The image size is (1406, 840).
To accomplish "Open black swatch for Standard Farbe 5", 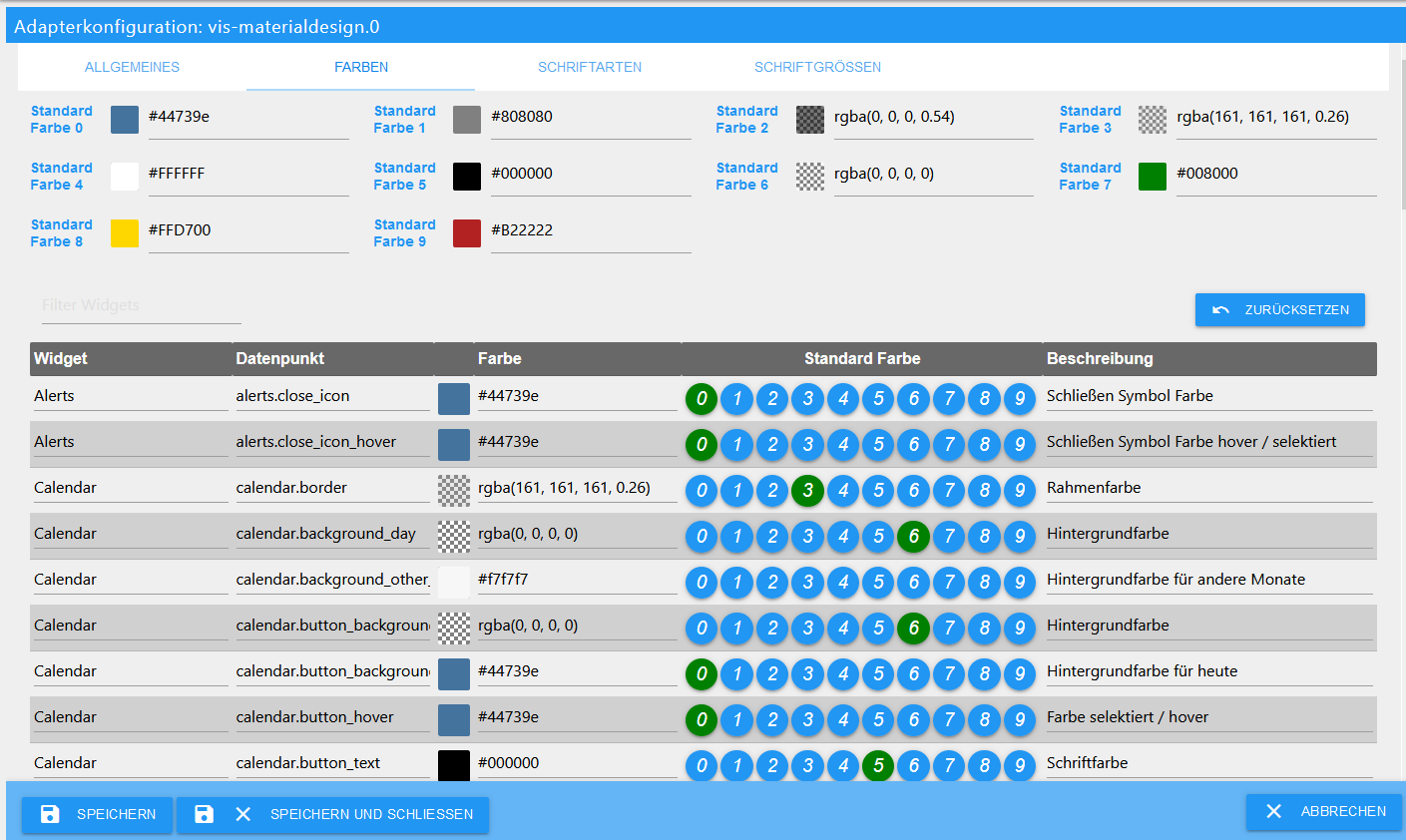I will coord(467,177).
